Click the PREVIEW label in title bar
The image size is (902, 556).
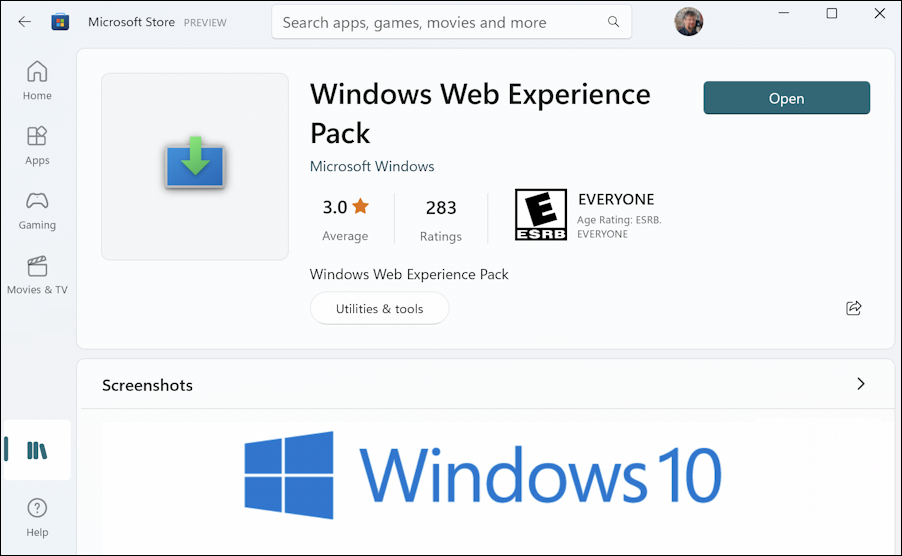[x=205, y=23]
